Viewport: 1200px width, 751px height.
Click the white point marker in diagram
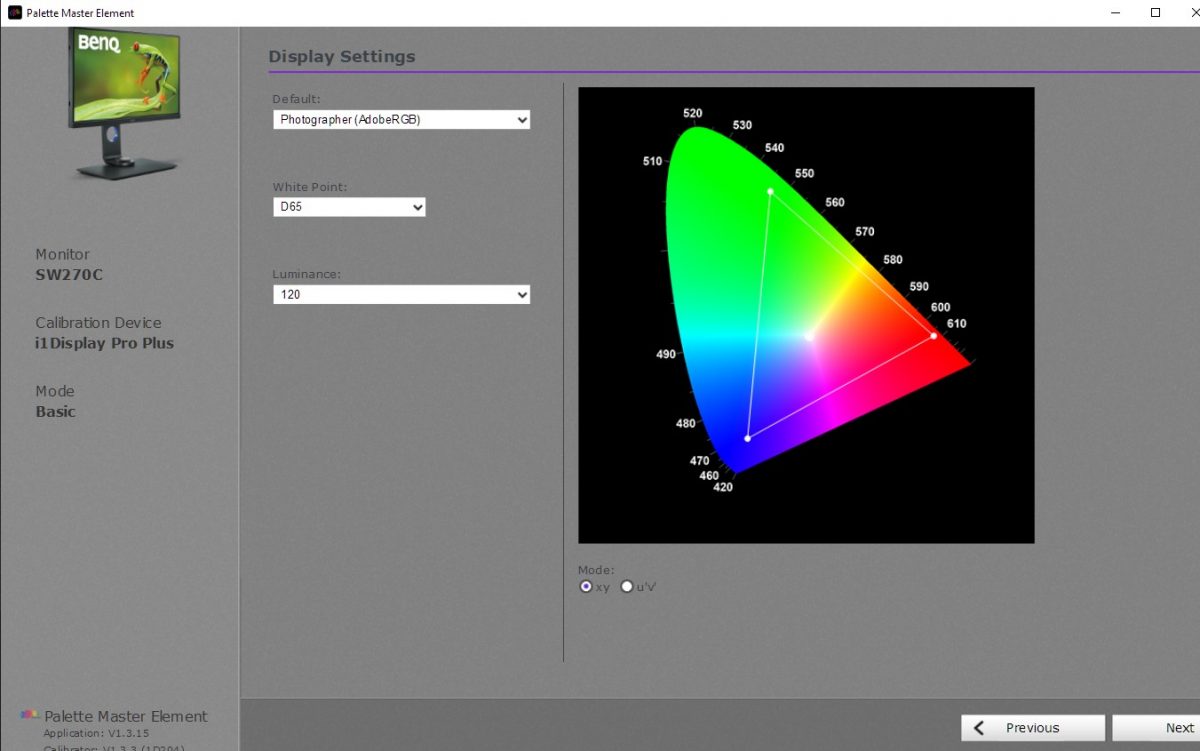(809, 336)
